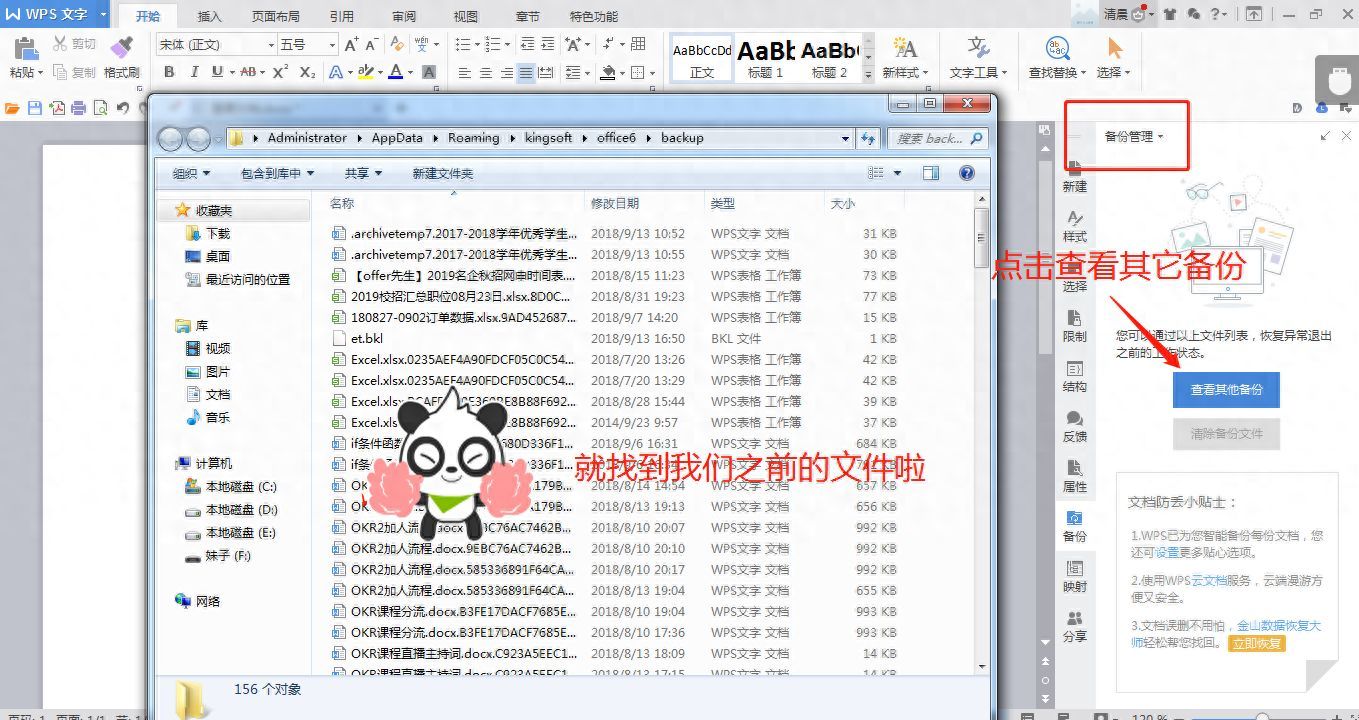This screenshot has height=720, width=1359.
Task: Click the export to PDF icon
Action: [57, 108]
